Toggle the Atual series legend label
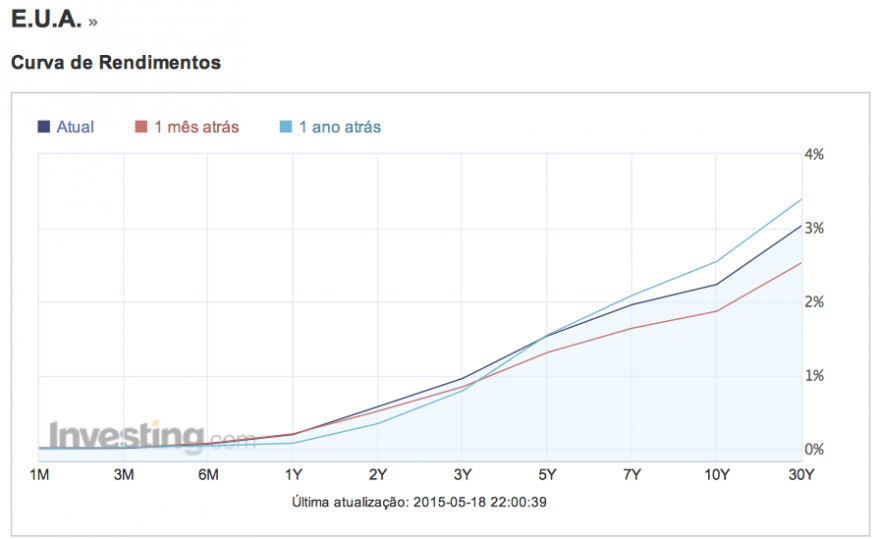 point(75,127)
